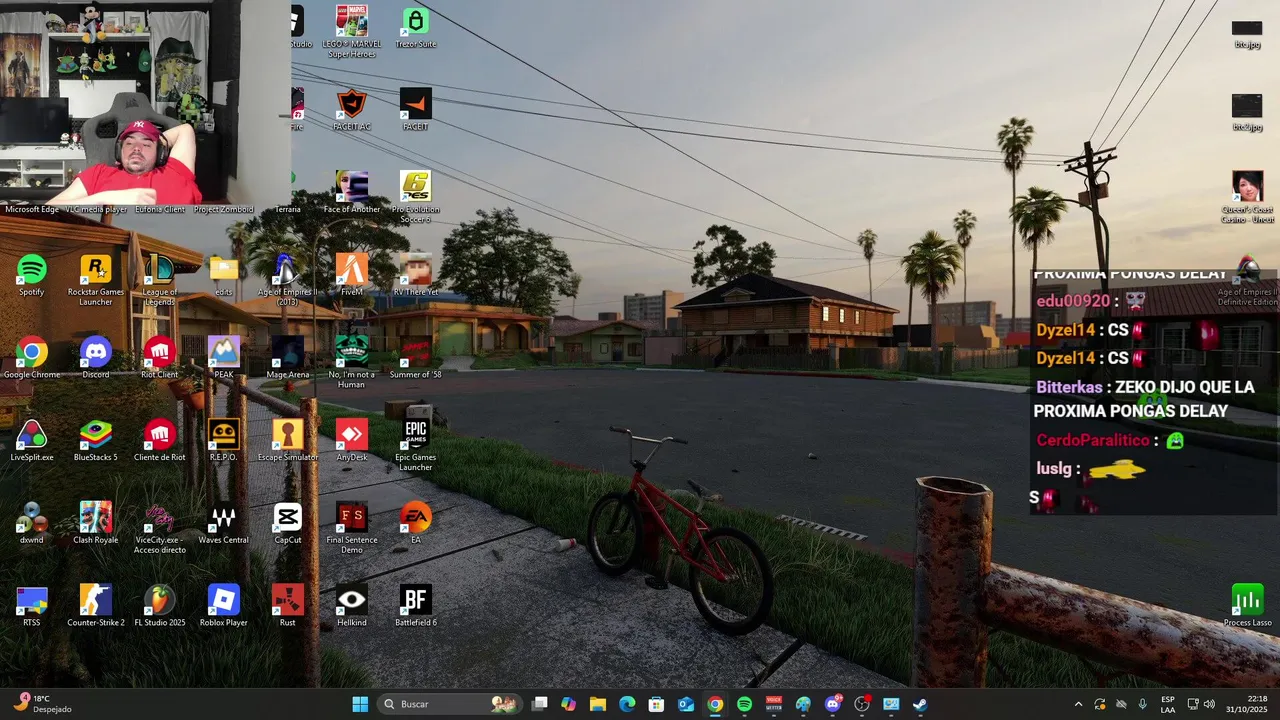The width and height of the screenshot is (1280, 720).
Task: Click the Buscar taskbar search box
Action: (x=451, y=704)
